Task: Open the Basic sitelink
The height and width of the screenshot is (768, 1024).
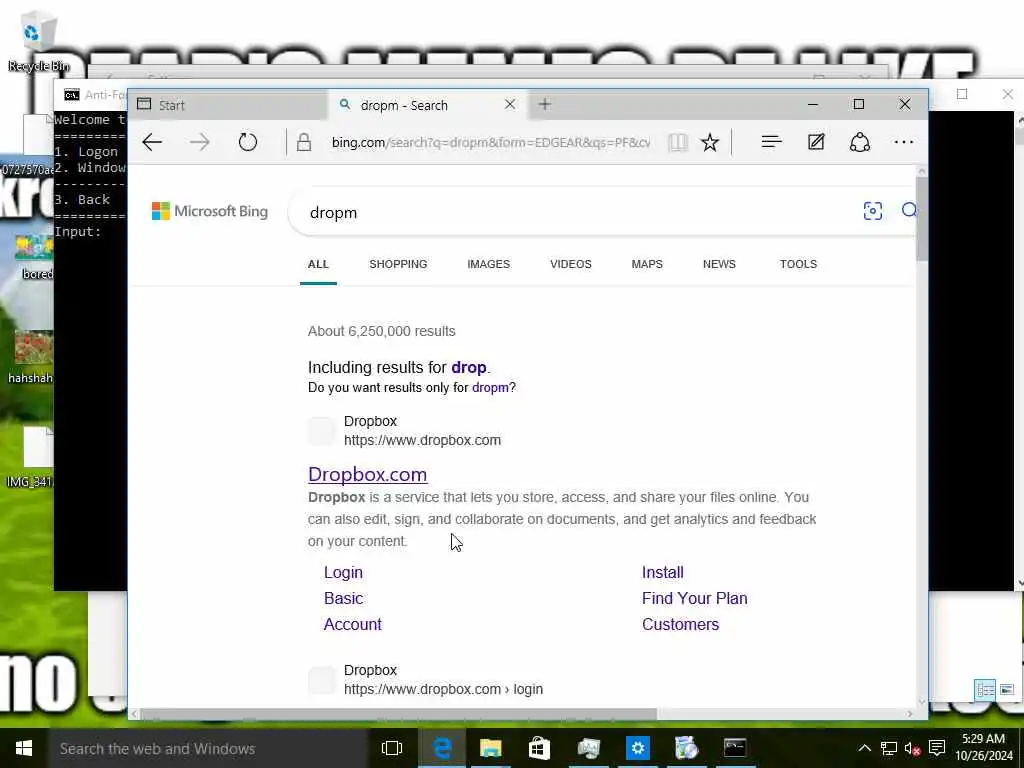Action: tap(344, 598)
